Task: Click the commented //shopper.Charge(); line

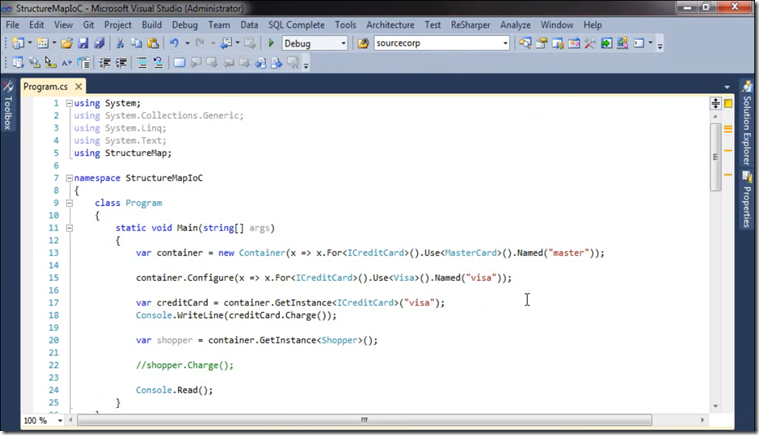Action: 184,365
